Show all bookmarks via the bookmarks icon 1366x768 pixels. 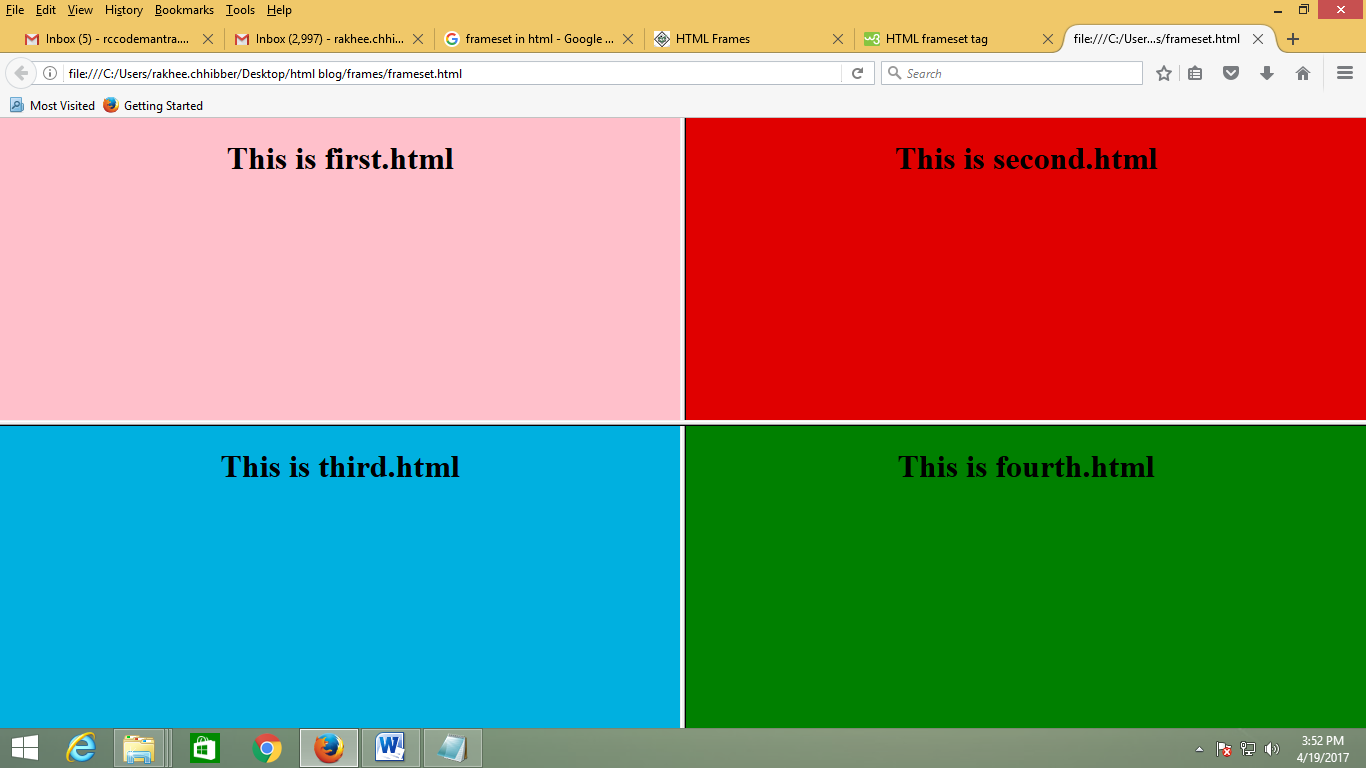click(x=1195, y=72)
